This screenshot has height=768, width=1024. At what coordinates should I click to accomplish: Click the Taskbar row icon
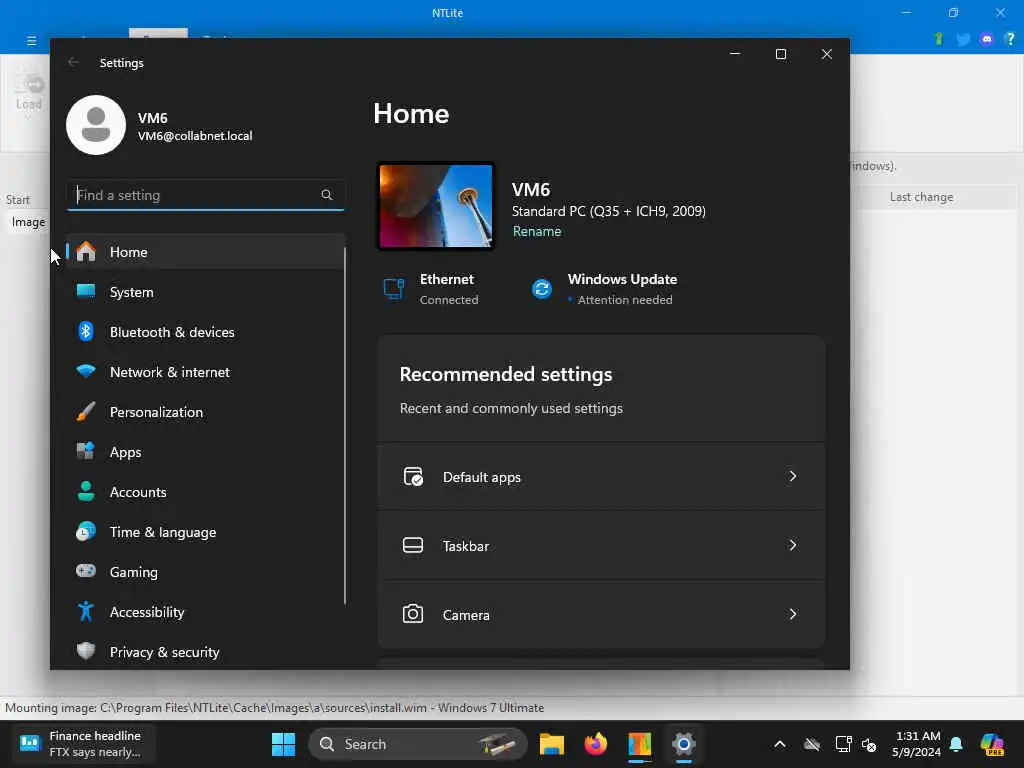pos(413,545)
